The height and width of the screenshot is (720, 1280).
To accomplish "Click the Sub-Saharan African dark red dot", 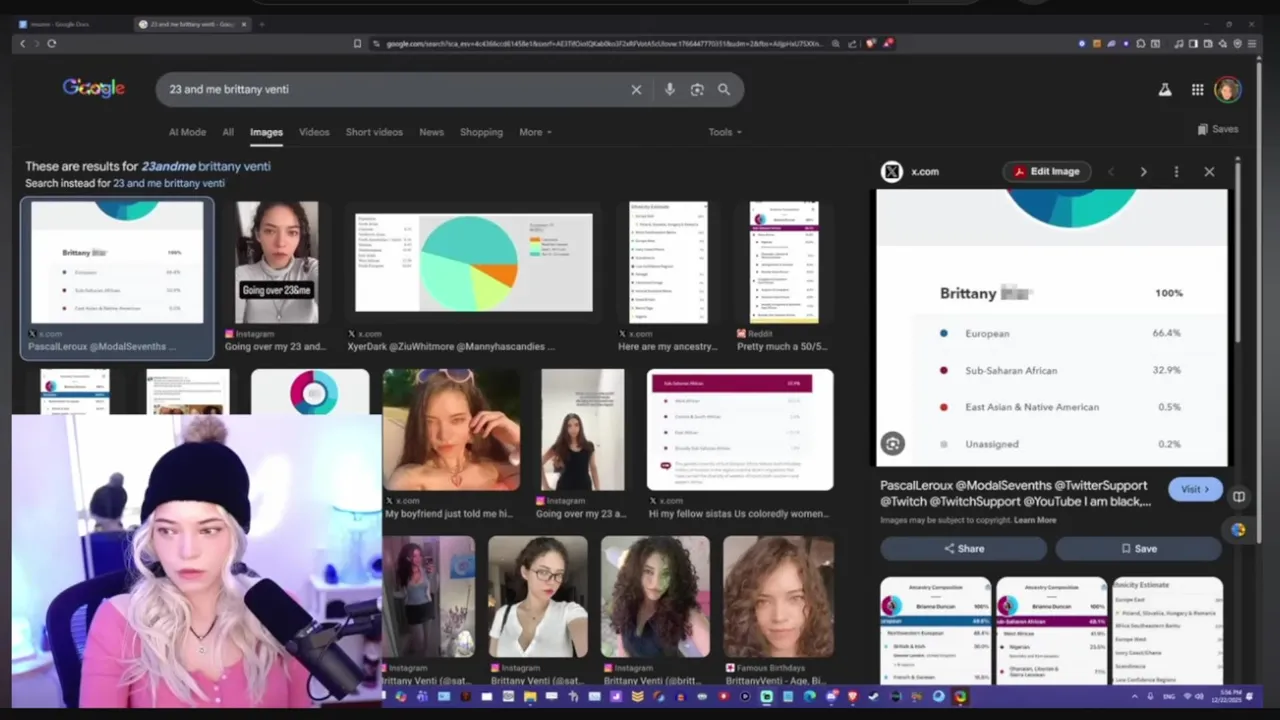I will [x=943, y=370].
